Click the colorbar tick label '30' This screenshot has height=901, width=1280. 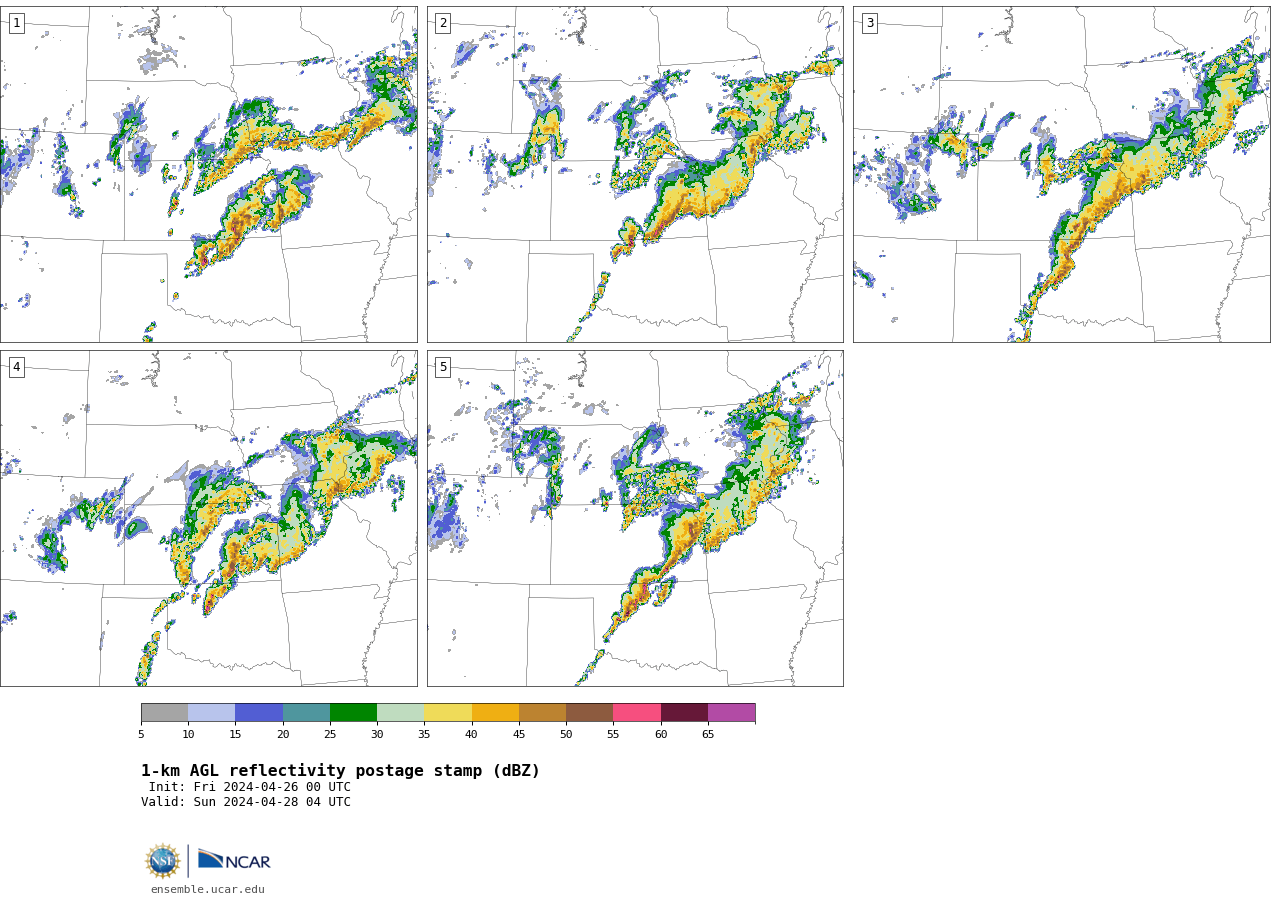pyautogui.click(x=377, y=735)
